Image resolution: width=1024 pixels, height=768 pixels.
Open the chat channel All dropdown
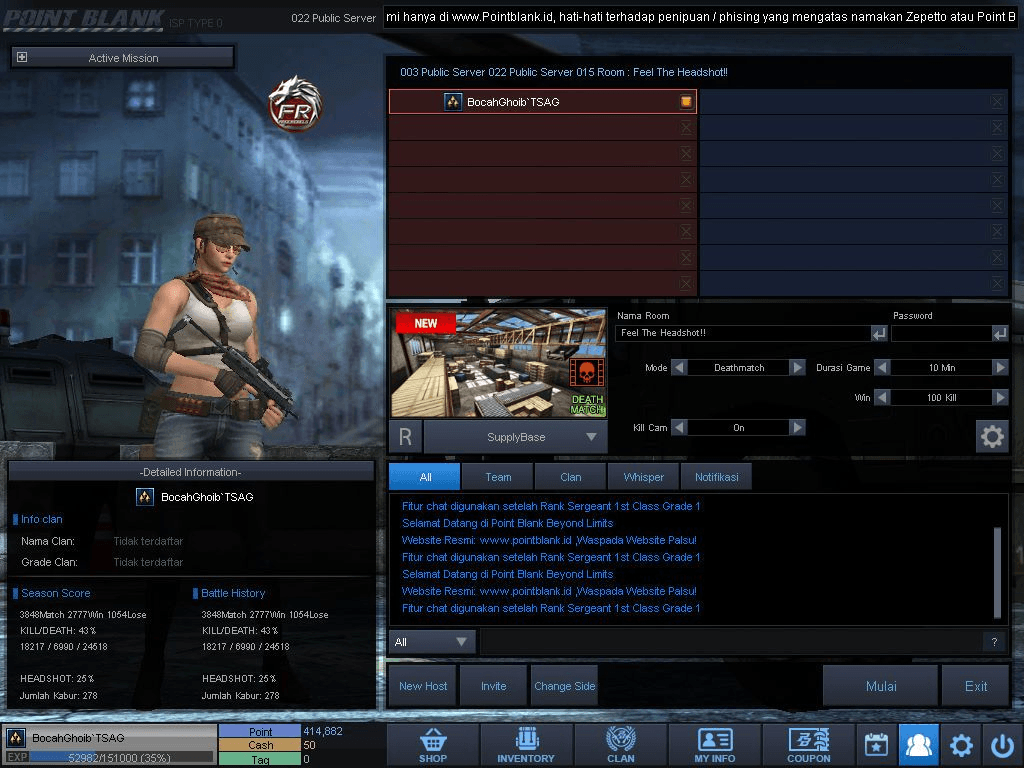coord(432,642)
